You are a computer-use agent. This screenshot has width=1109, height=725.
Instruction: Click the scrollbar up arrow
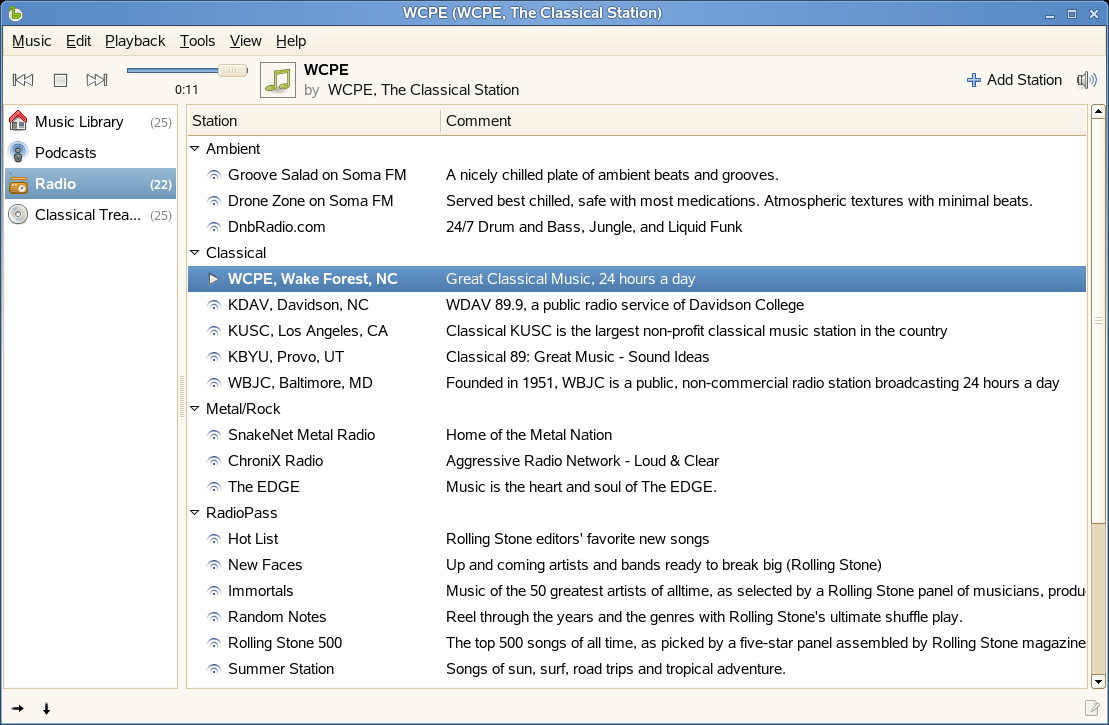coord(1098,111)
